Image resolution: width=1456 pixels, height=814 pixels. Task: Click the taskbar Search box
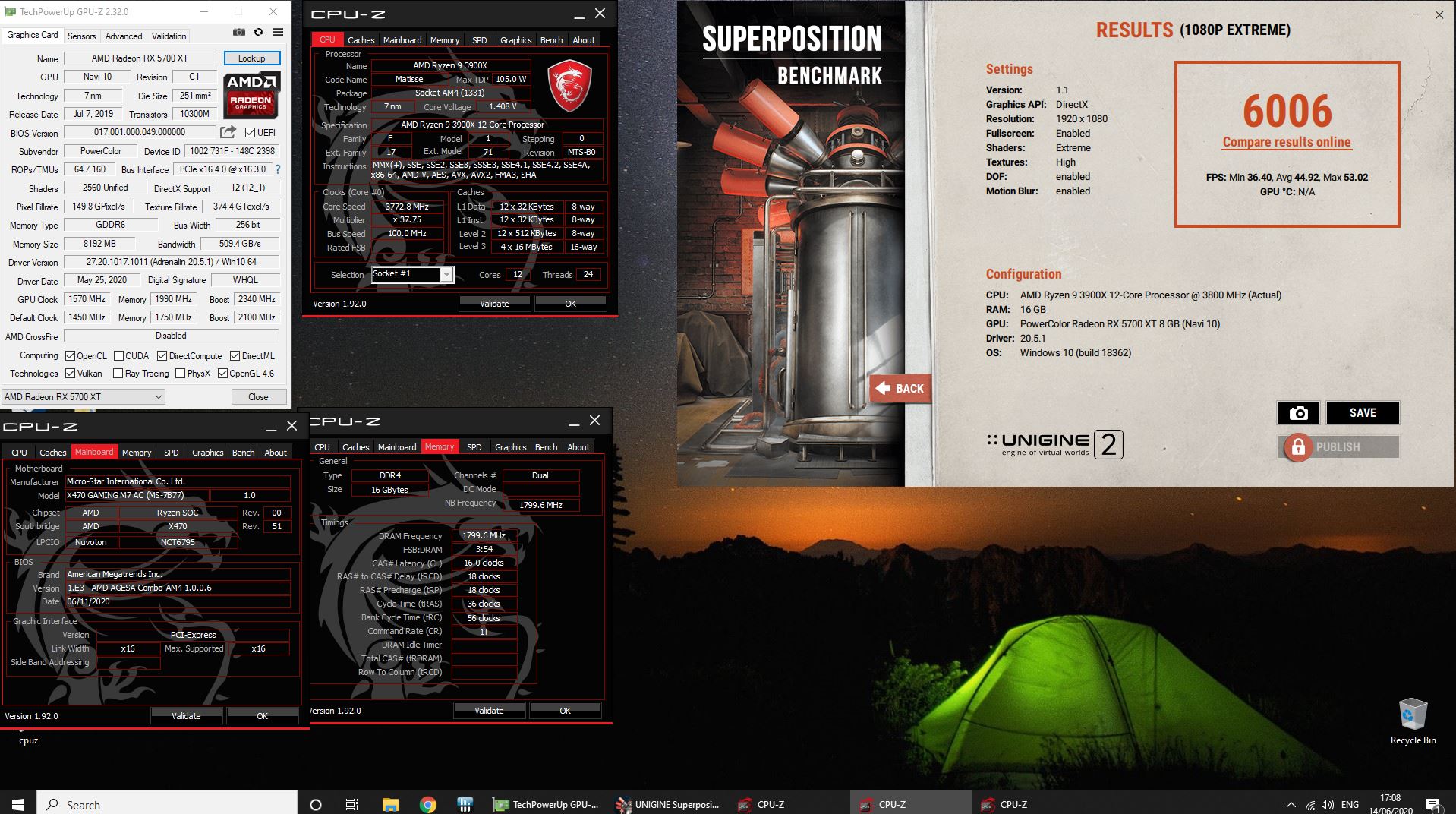[167, 804]
